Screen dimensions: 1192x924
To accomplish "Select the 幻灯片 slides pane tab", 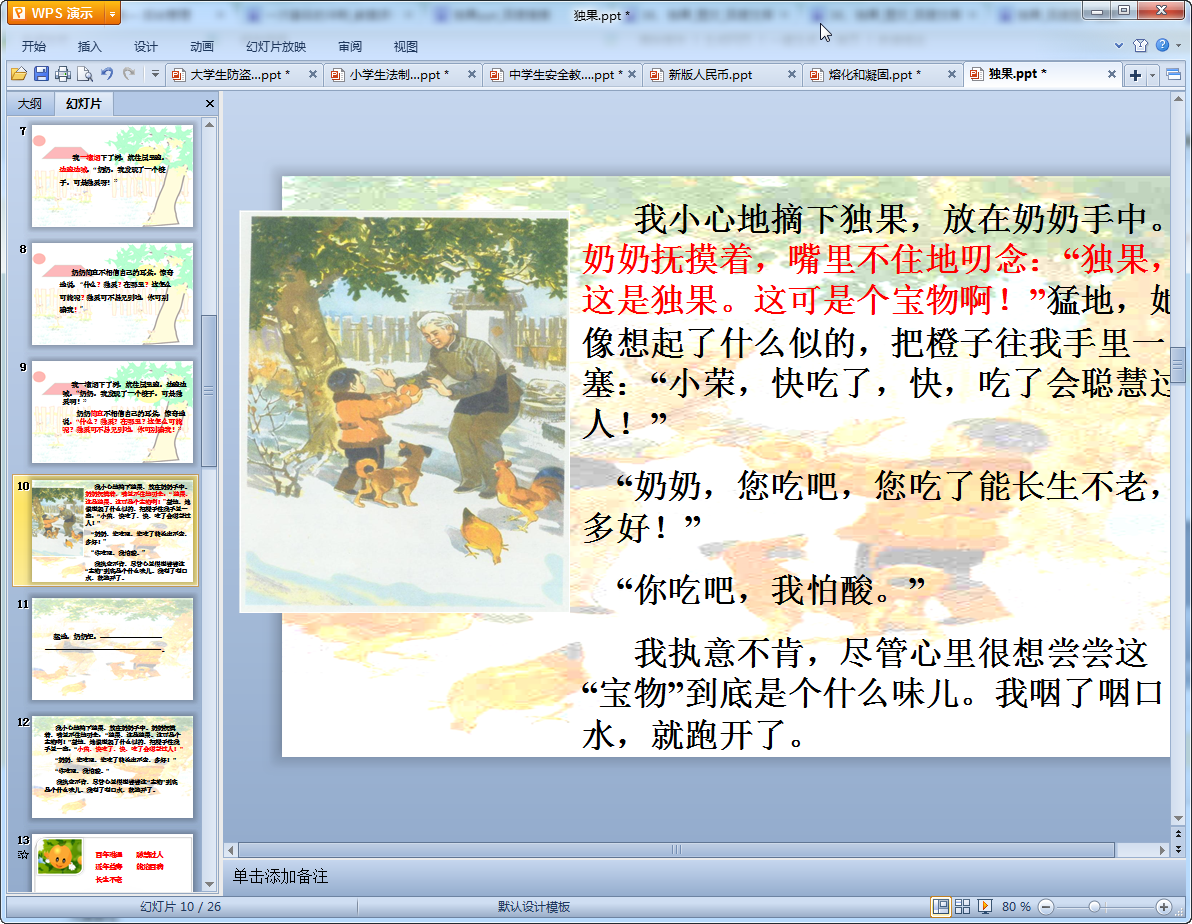I will (83, 103).
